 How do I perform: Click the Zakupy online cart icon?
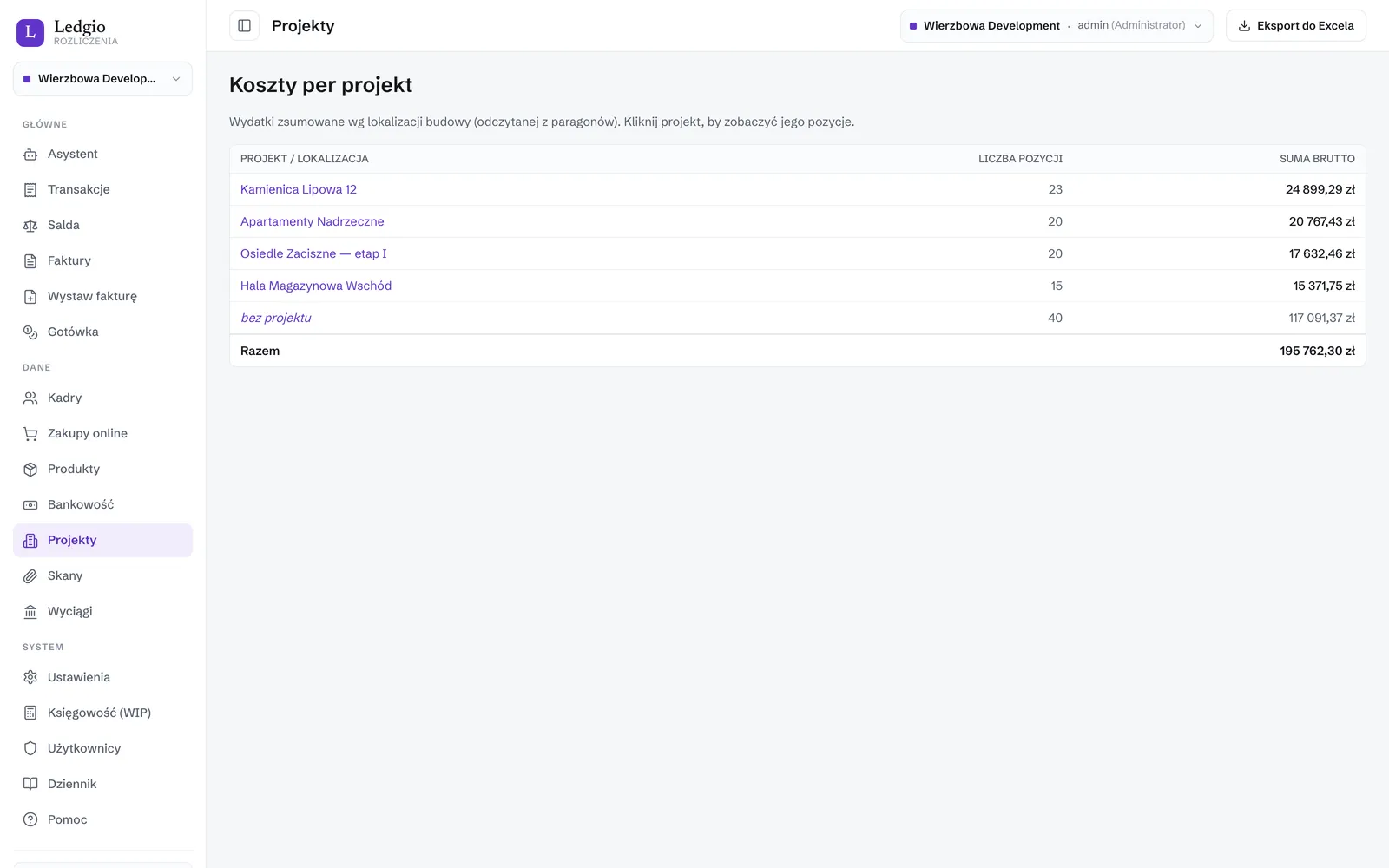(x=30, y=434)
